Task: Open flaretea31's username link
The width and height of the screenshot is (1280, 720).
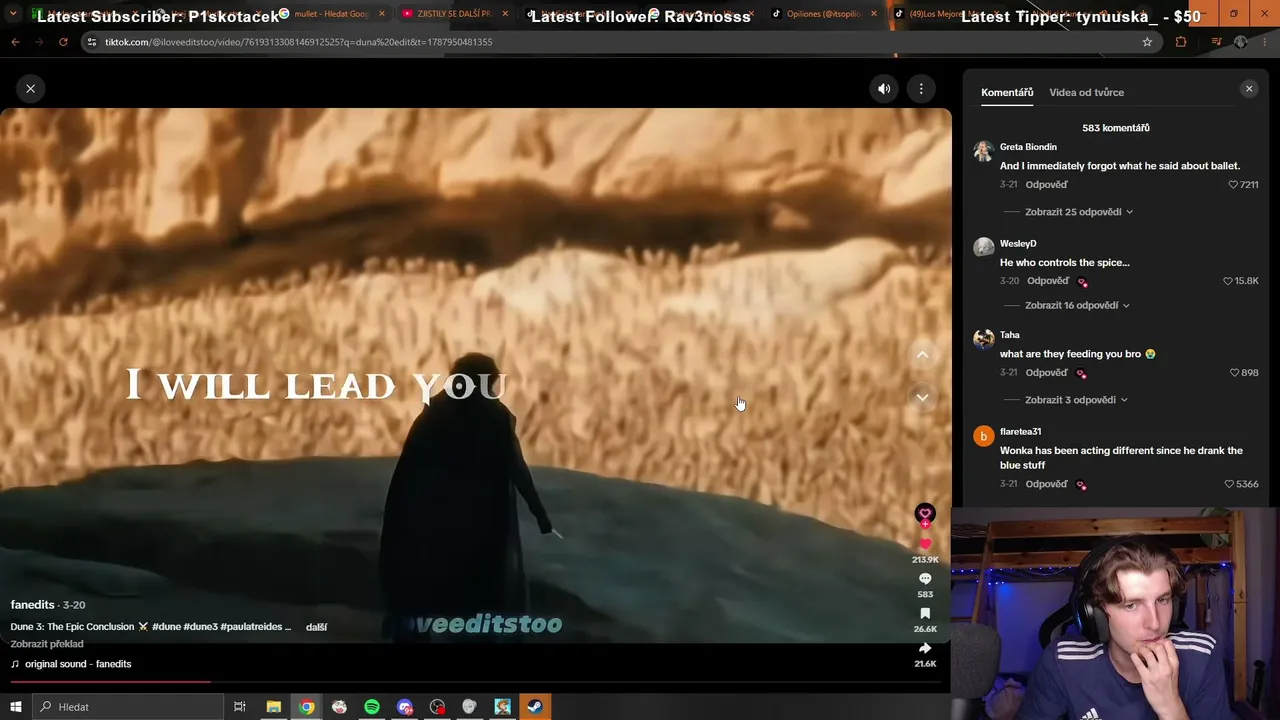Action: coord(1020,432)
